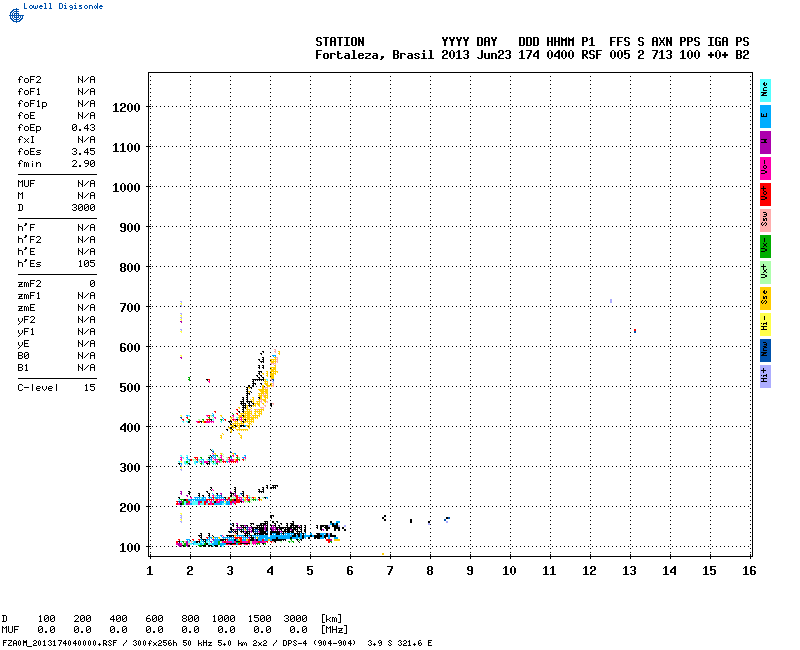Select the 800 distance in bottom table
Viewport: 800px width, 650px height.
tap(190, 619)
